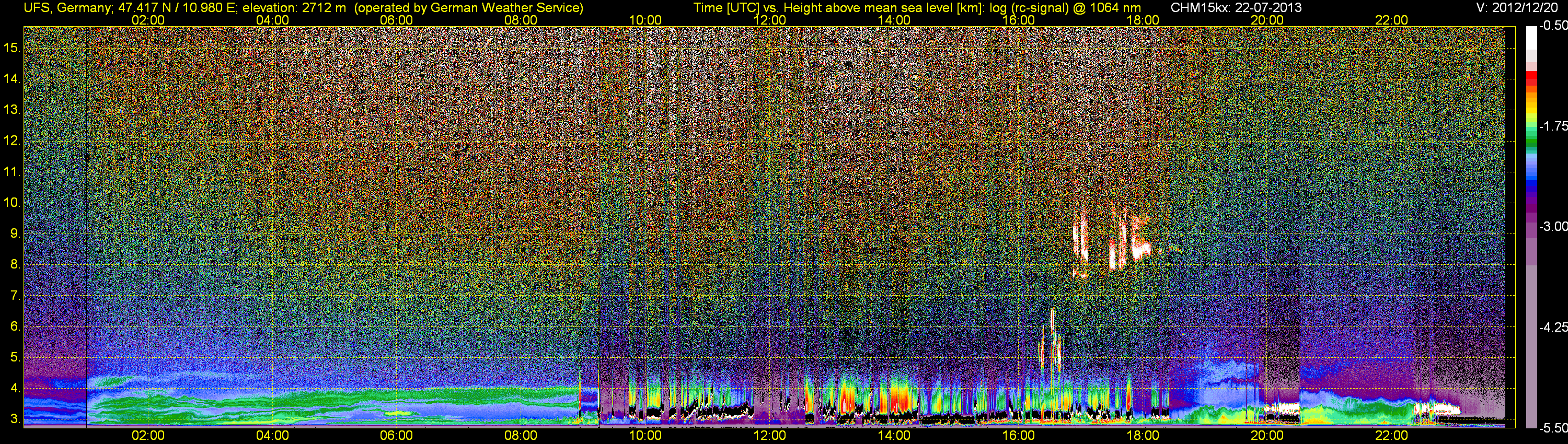The width and height of the screenshot is (1568, 444).
Task: Click the 02:00 label on the top time axis
Action: click(148, 20)
